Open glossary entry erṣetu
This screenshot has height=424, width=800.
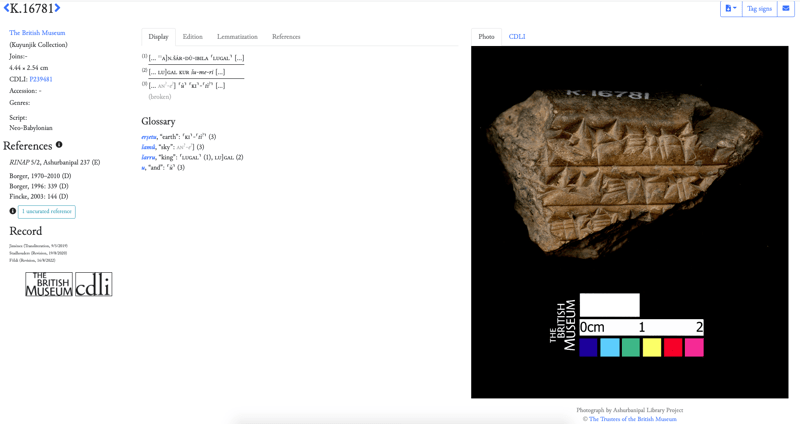coord(149,137)
